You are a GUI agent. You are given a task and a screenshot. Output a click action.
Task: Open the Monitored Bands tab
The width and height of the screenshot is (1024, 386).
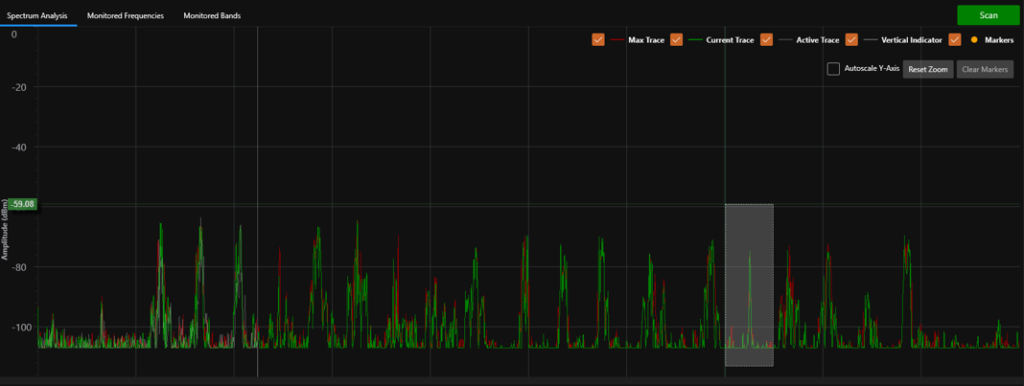212,15
